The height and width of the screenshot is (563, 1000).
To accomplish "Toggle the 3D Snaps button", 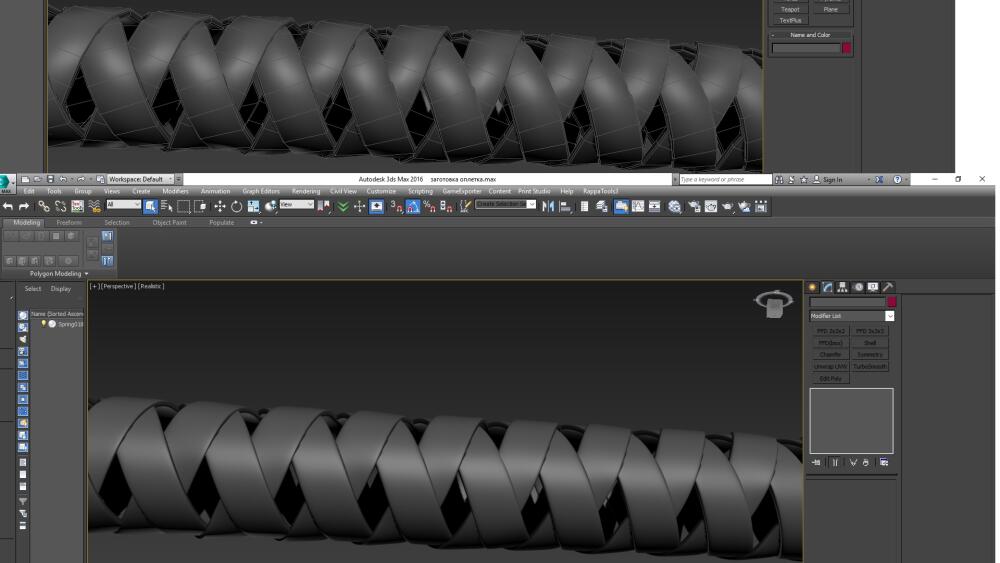I will tap(396, 206).
